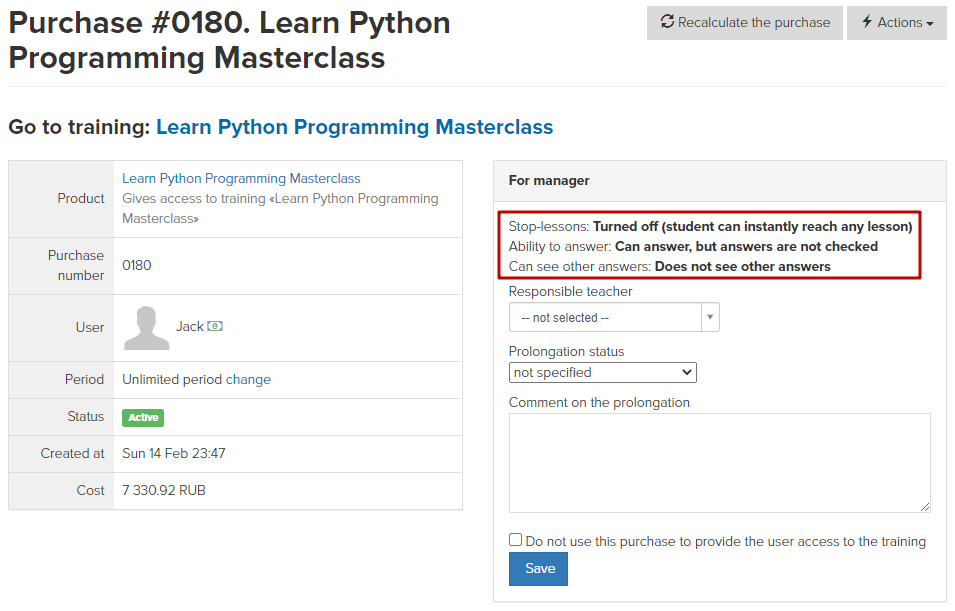This screenshot has width=955, height=611.
Task: Tick the 'Do not use this purchase' checkbox
Action: (515, 540)
